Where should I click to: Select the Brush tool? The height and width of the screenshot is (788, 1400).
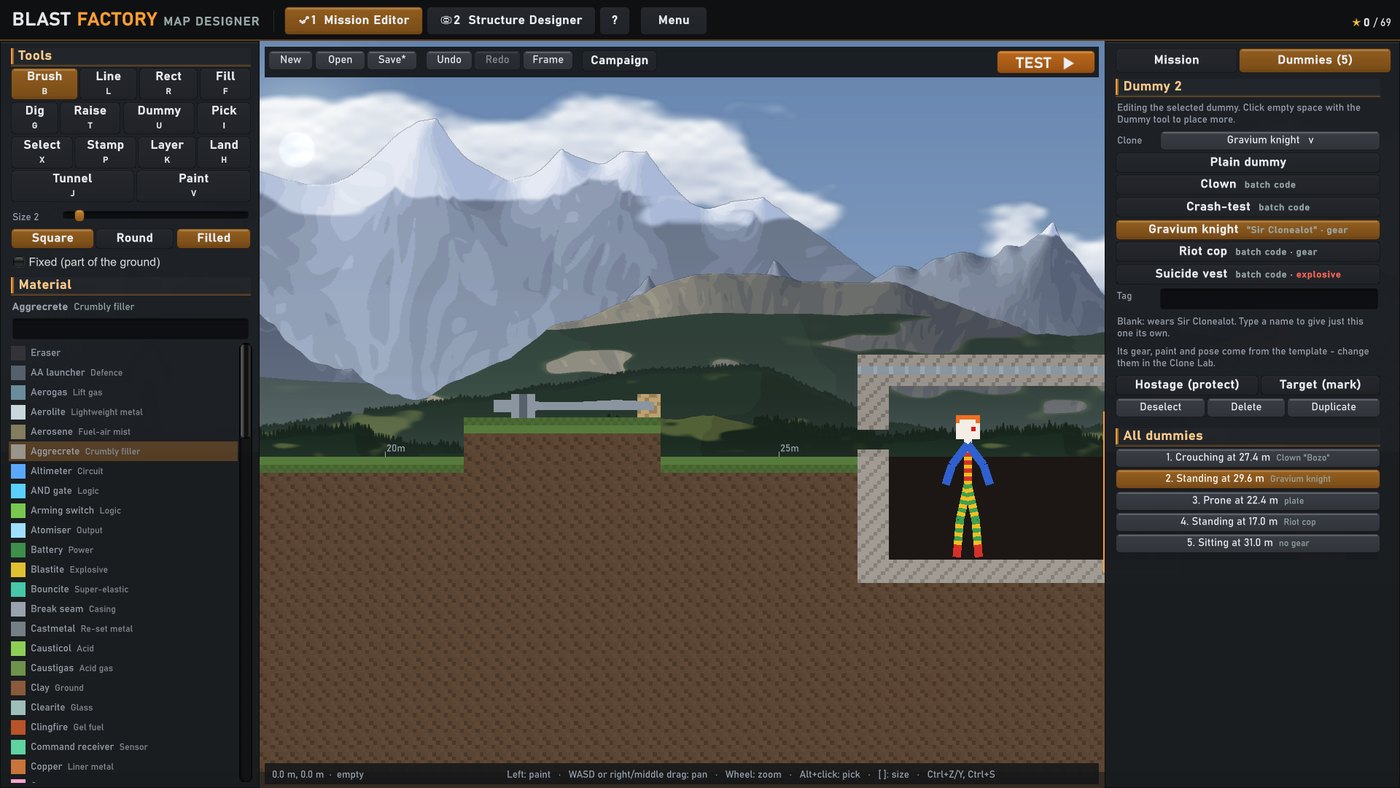[x=44, y=83]
